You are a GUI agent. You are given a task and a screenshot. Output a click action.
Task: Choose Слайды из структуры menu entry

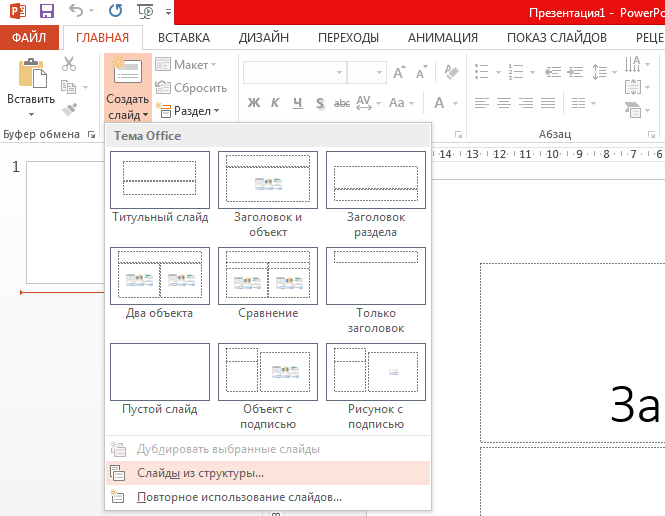tap(200, 473)
